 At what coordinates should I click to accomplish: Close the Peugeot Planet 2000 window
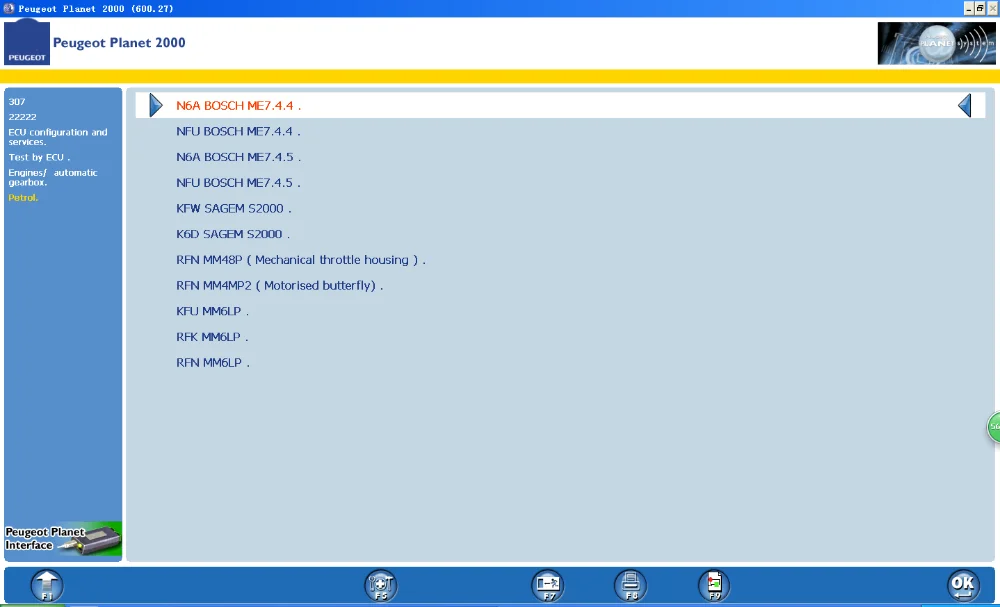[992, 8]
